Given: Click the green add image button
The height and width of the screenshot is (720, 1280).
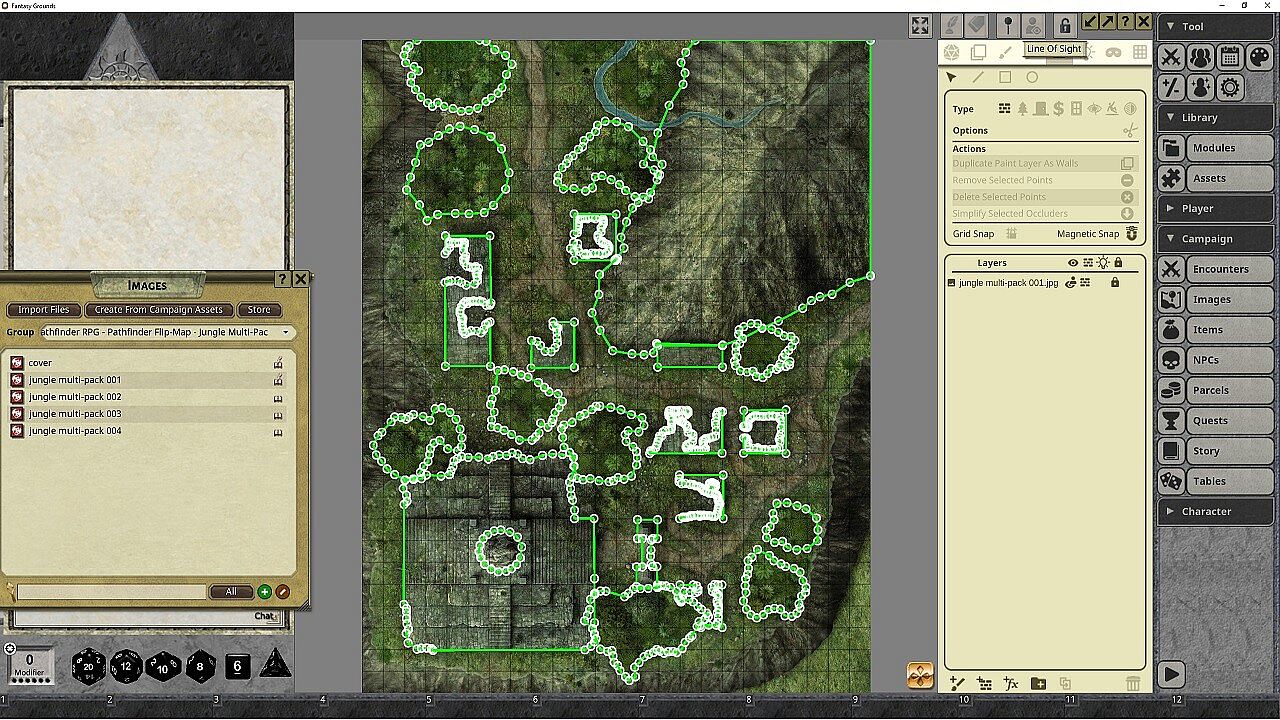Looking at the screenshot, I should [x=265, y=592].
